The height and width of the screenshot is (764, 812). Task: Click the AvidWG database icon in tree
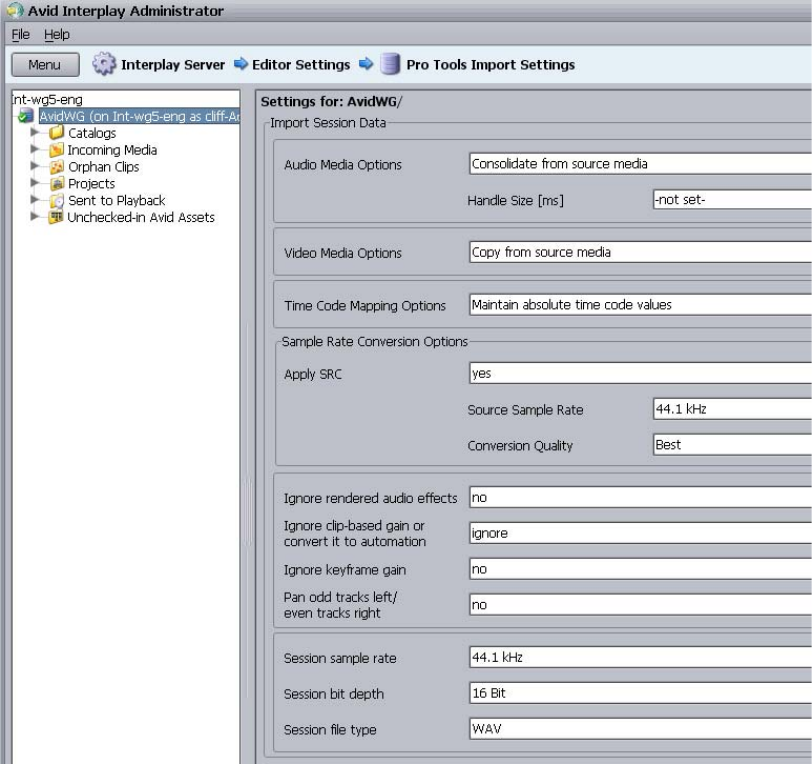coord(26,116)
